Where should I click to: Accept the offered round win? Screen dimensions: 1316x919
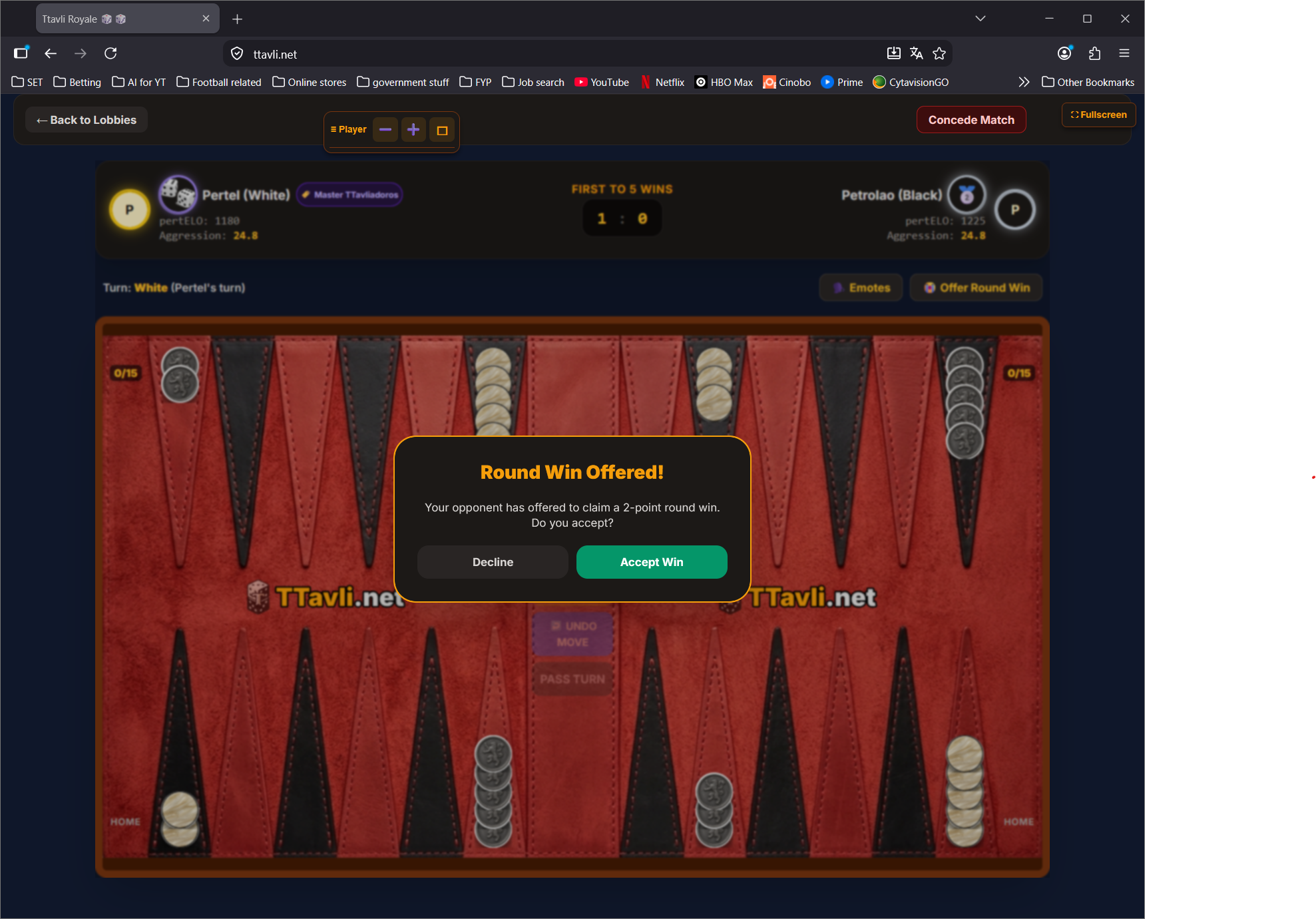[x=651, y=562]
